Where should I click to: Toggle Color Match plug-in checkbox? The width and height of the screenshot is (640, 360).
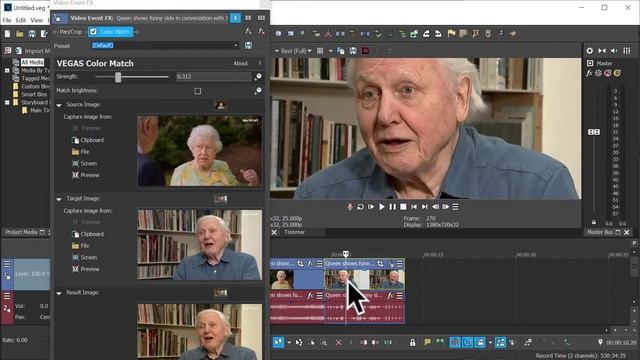tap(93, 31)
